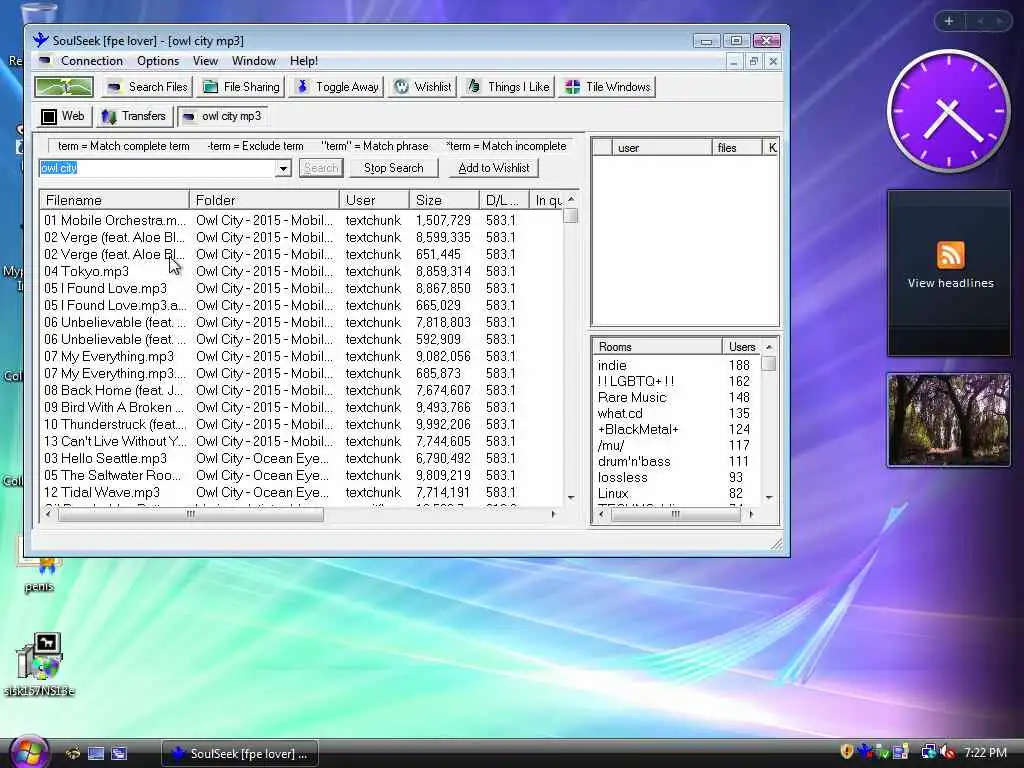
Task: Open the Options menu
Action: pos(158,61)
